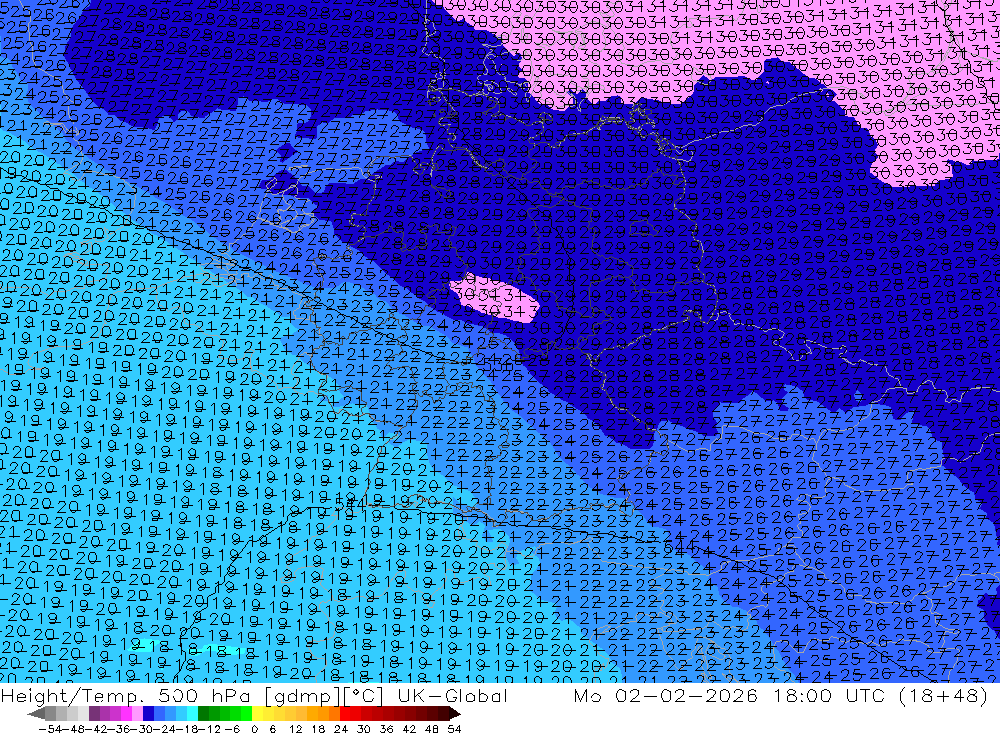Click the '54' maximum legend scale value
The height and width of the screenshot is (733, 1000).
(x=454, y=729)
